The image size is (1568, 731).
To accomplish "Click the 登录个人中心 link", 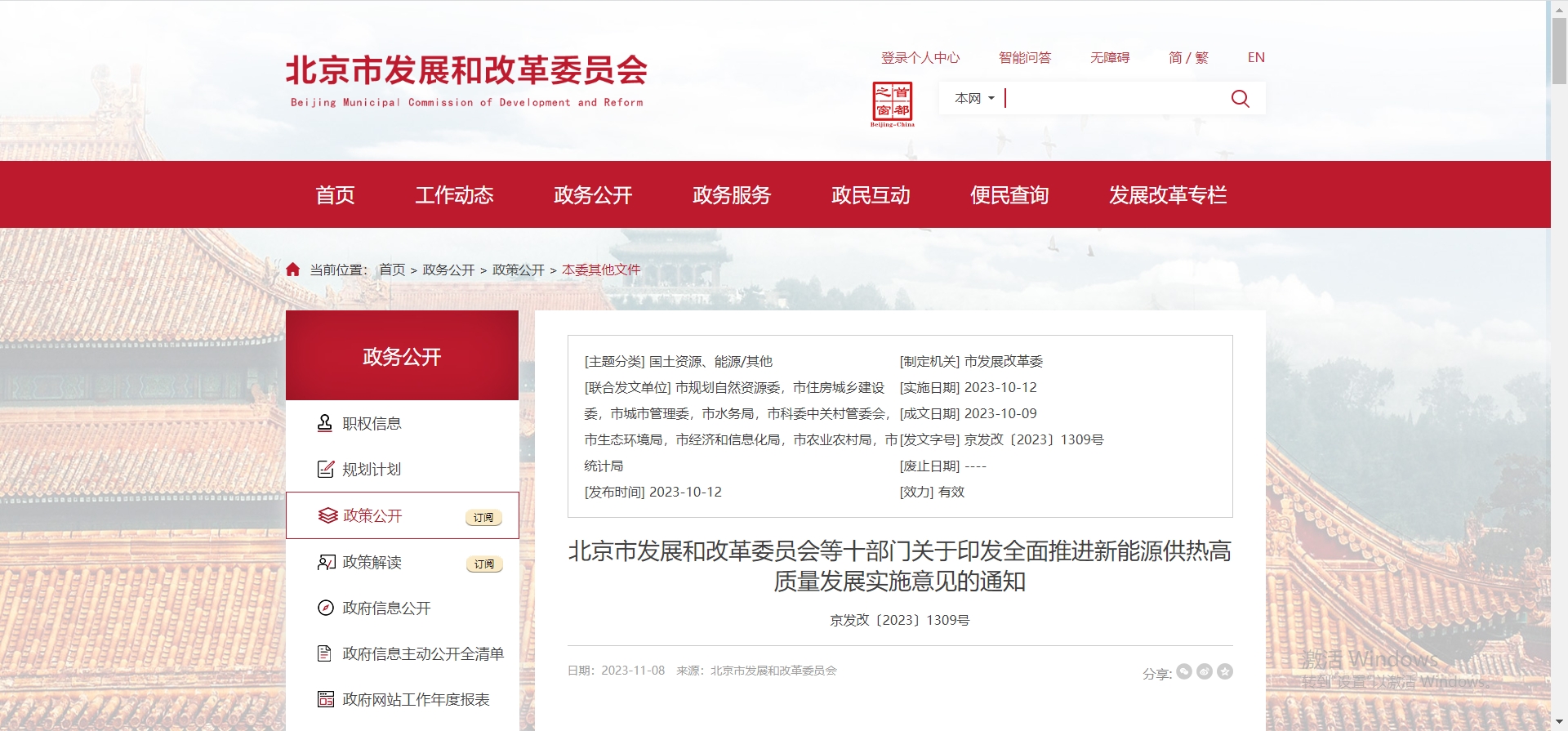I will point(920,57).
